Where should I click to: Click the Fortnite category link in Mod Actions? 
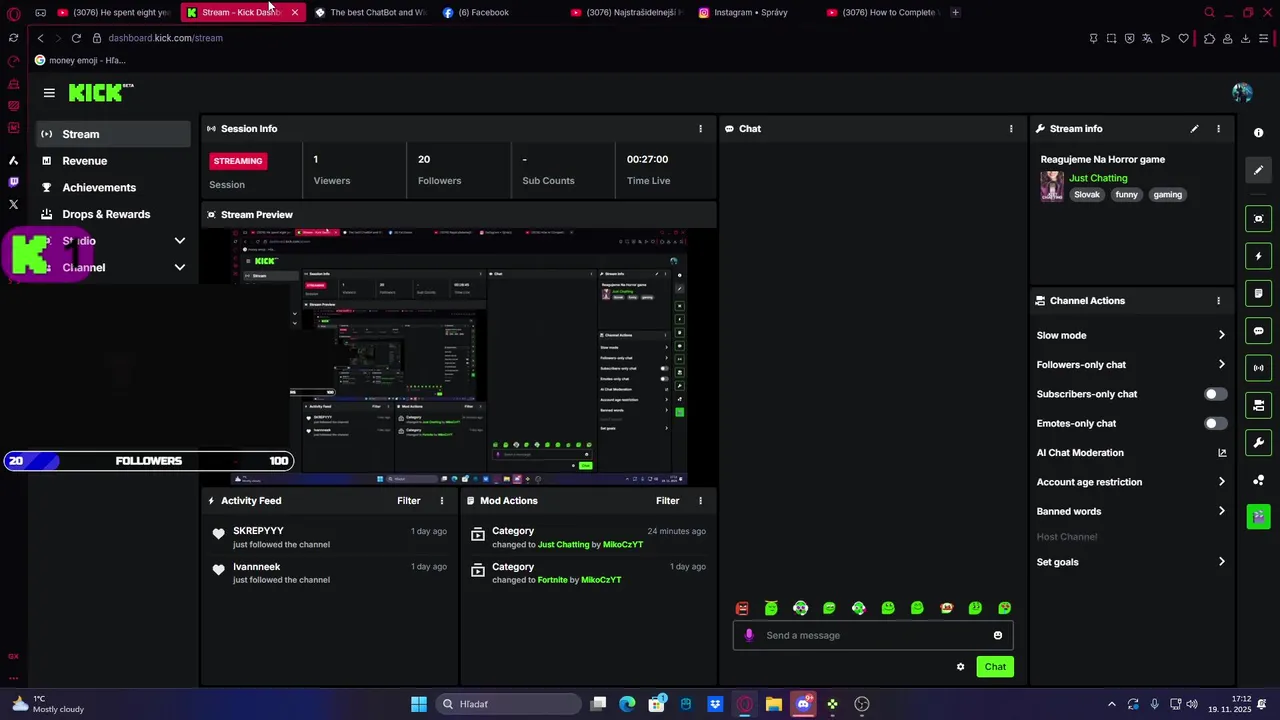pos(552,580)
